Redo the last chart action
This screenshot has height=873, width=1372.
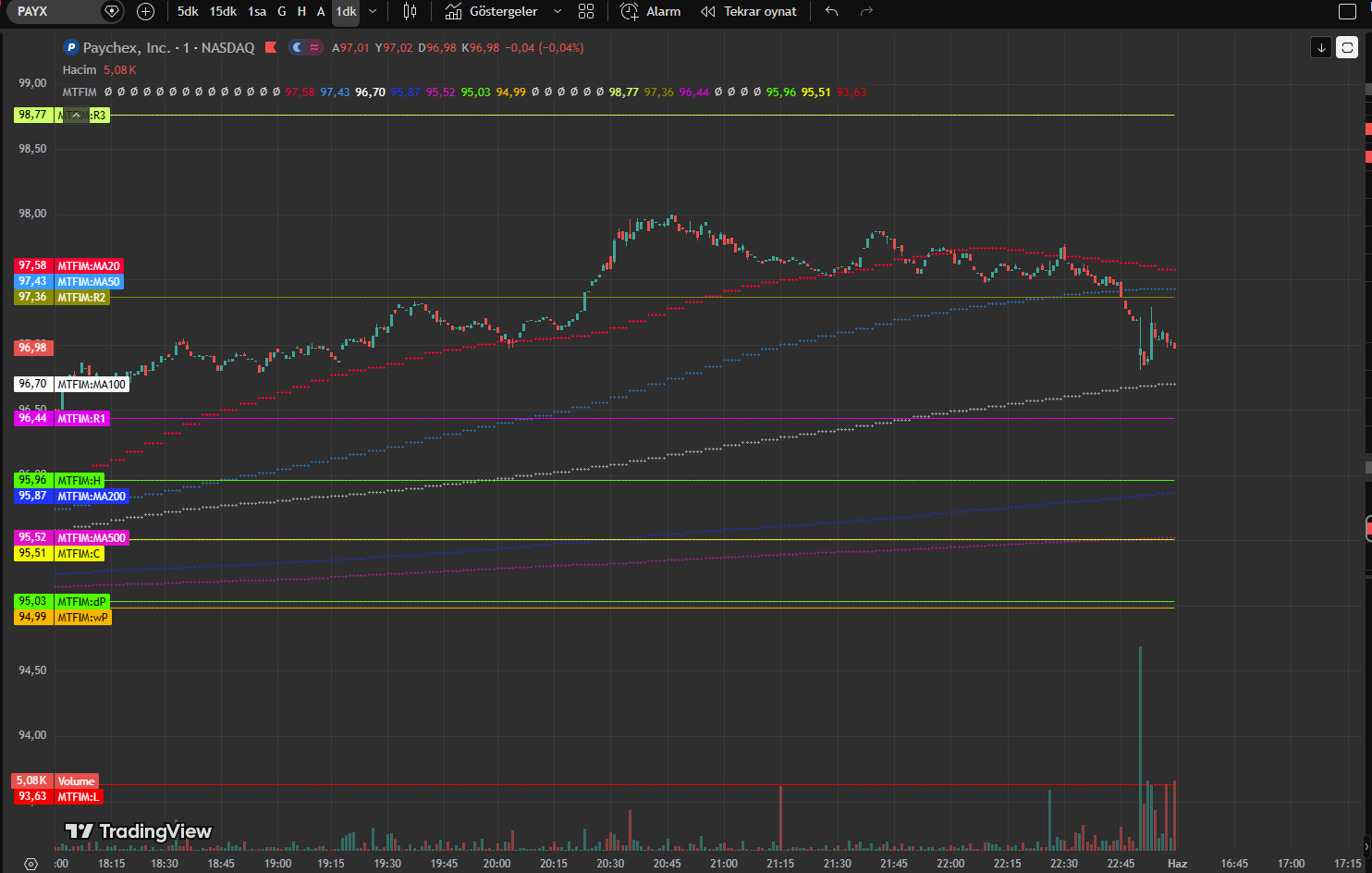coord(866,12)
